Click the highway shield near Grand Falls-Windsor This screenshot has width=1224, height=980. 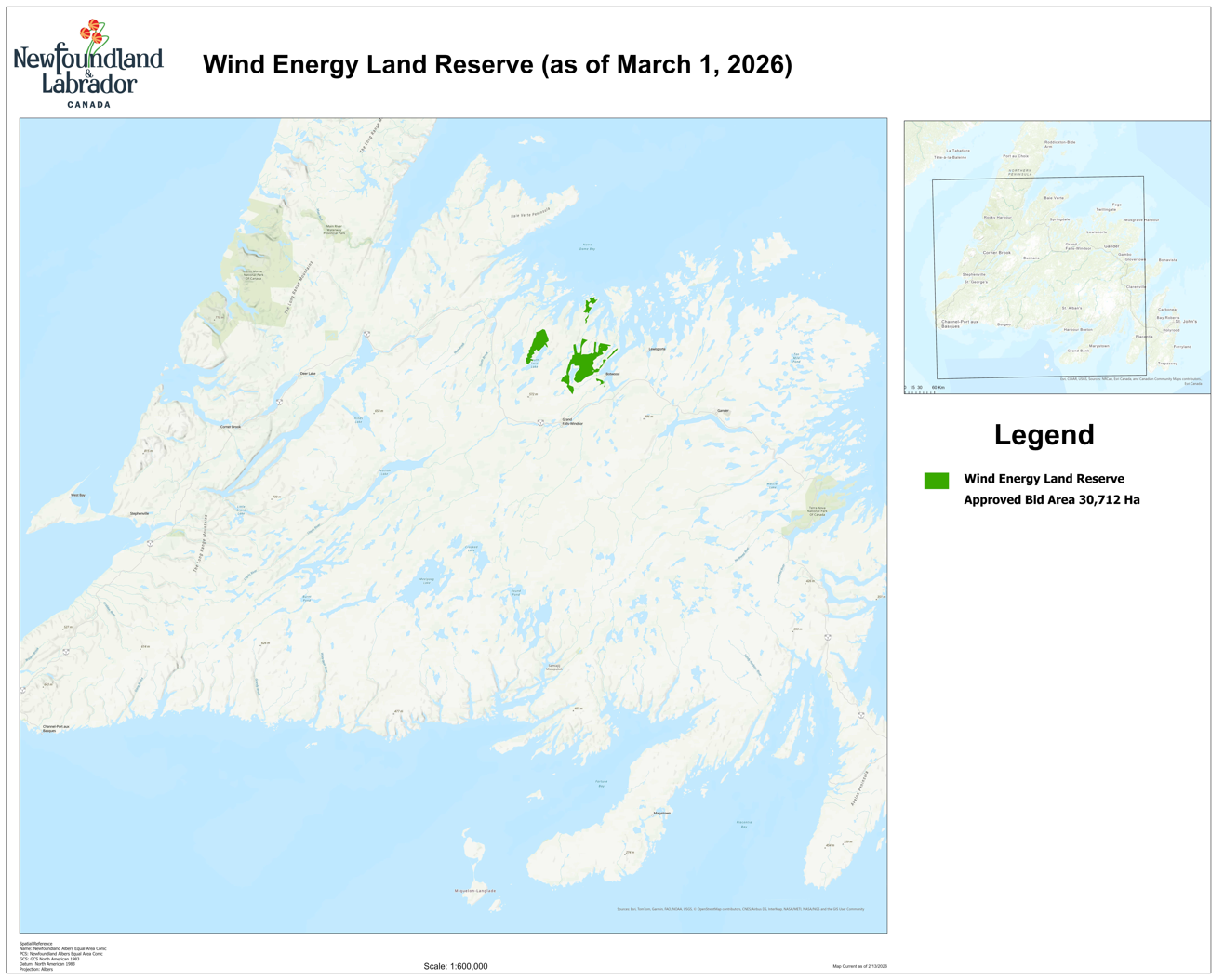coord(540,422)
